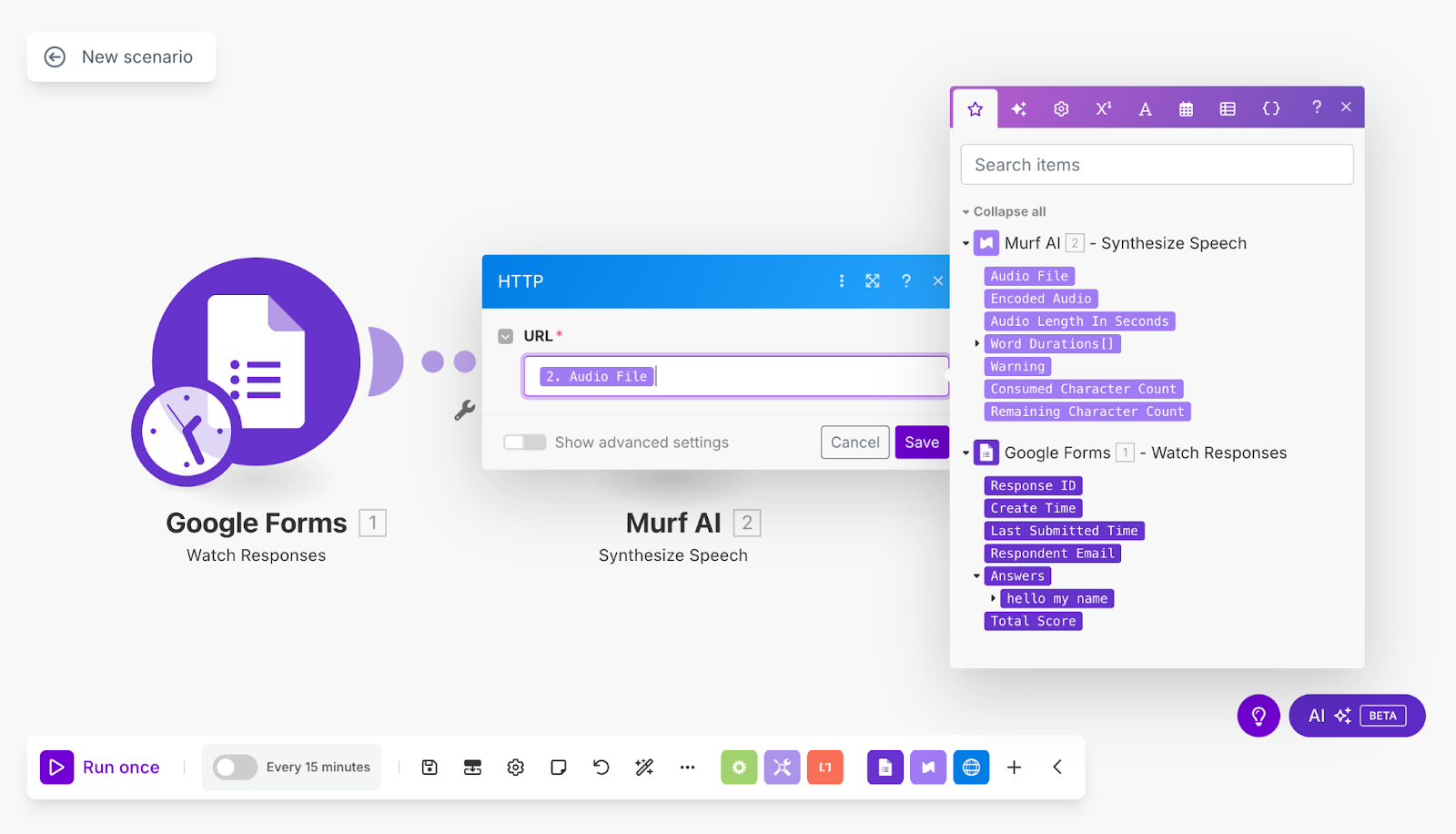
Task: Click the undo arrow in the bottom toolbar
Action: pos(600,767)
